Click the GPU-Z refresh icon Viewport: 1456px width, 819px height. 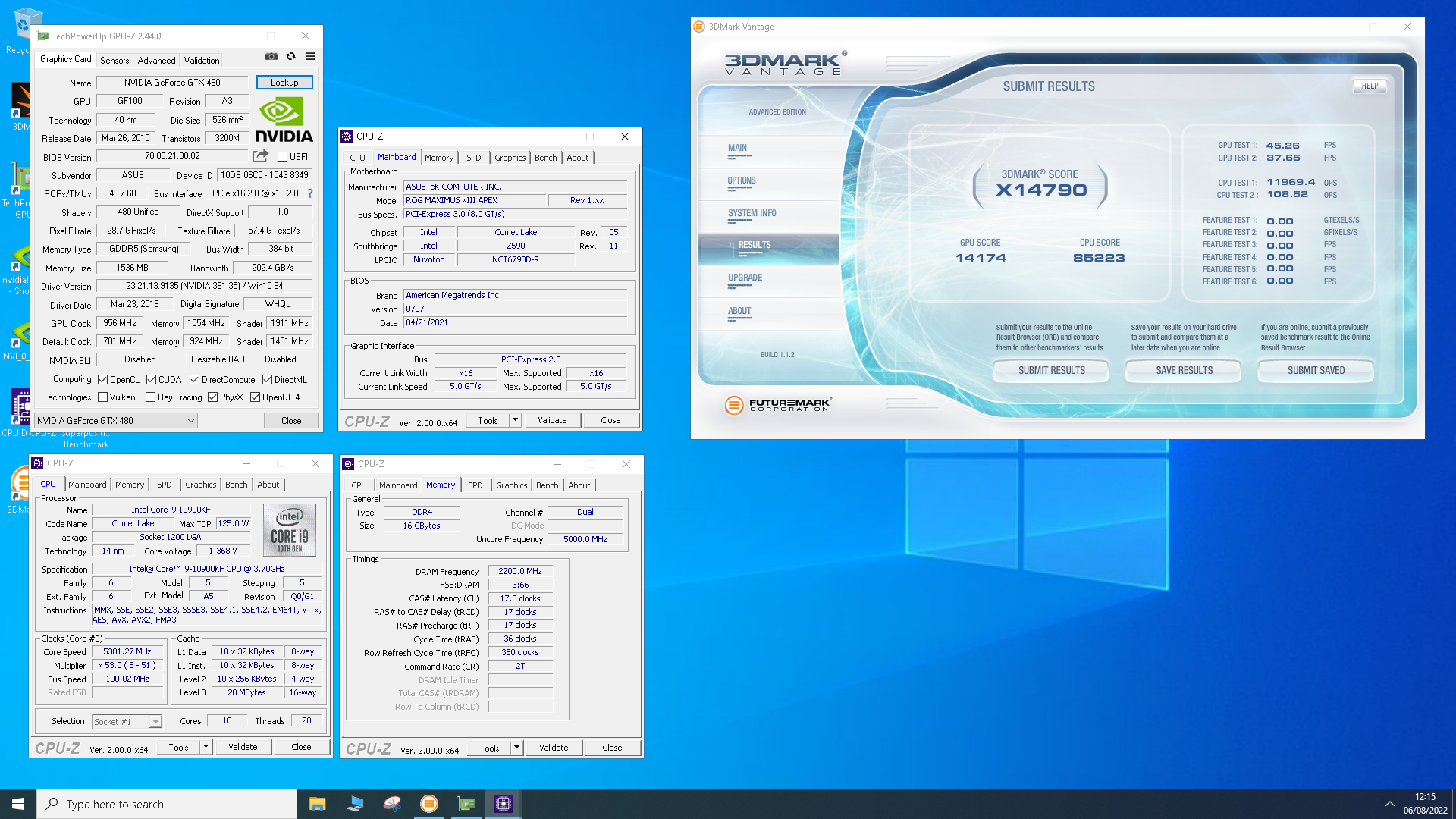click(x=290, y=56)
